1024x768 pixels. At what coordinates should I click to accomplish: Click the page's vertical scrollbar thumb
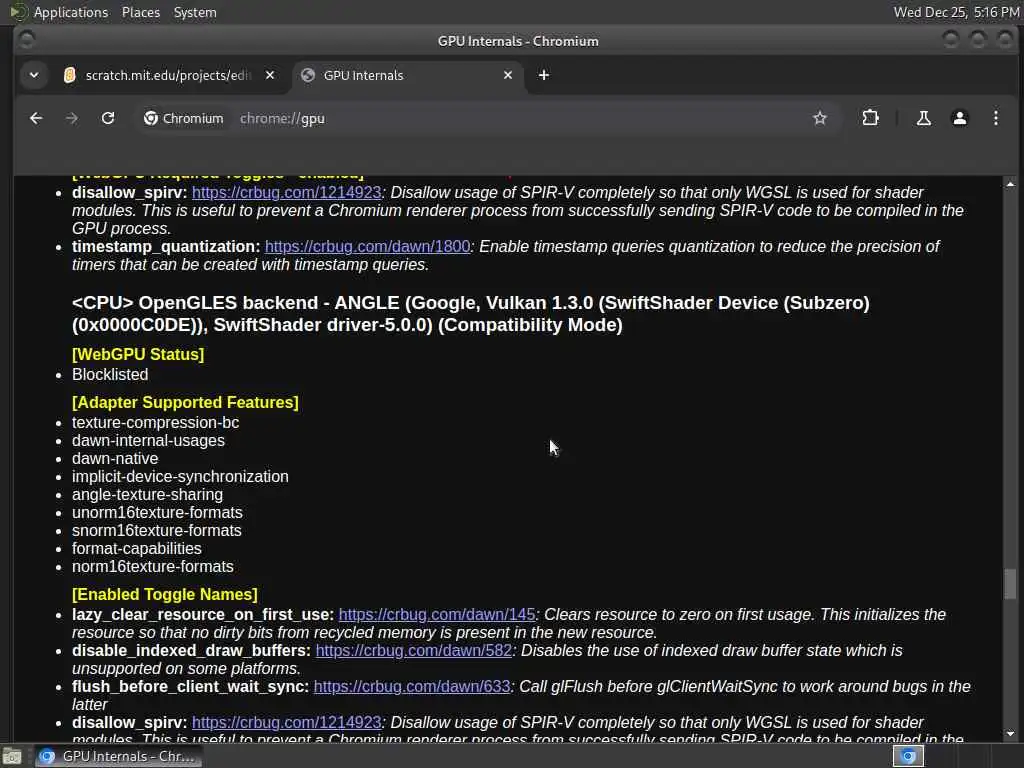tap(1010, 584)
